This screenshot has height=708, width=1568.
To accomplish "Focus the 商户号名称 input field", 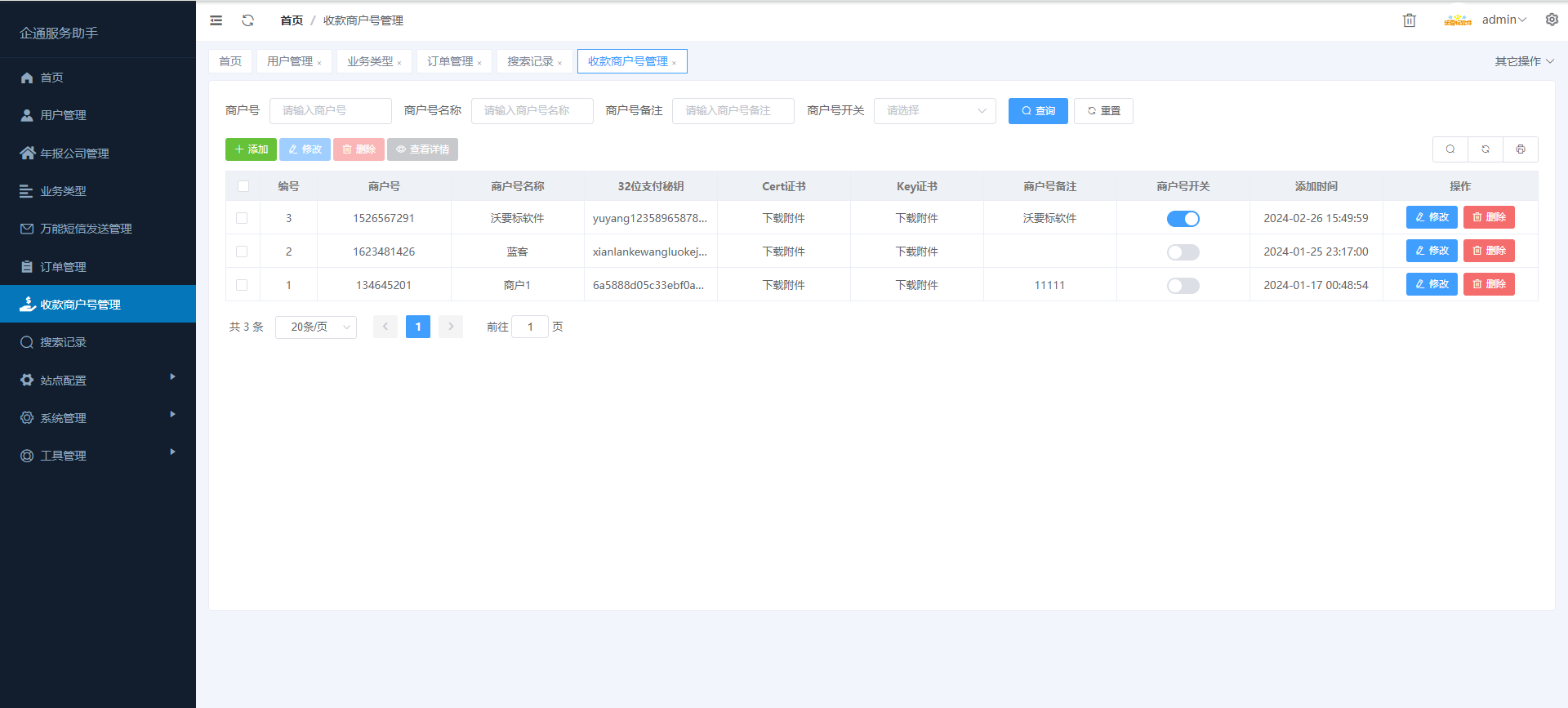I will (532, 111).
